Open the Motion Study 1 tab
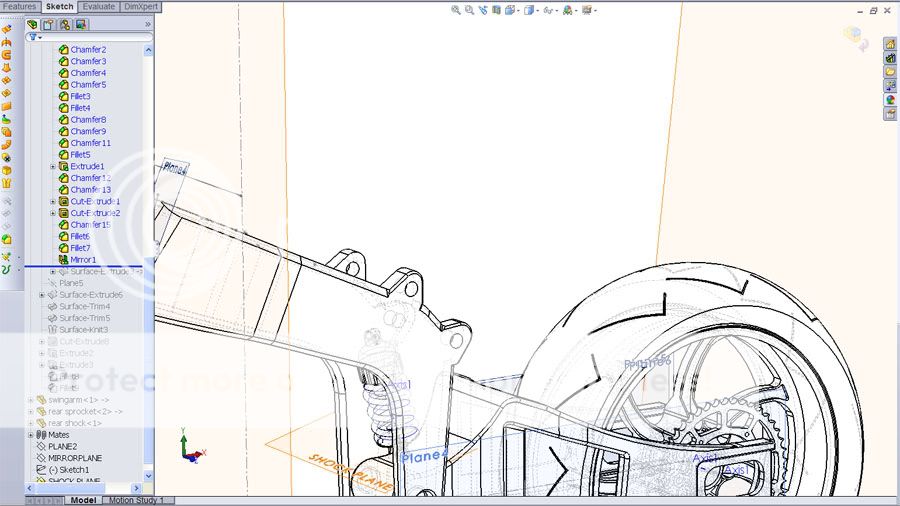This screenshot has width=900, height=506. pyautogui.click(x=137, y=500)
